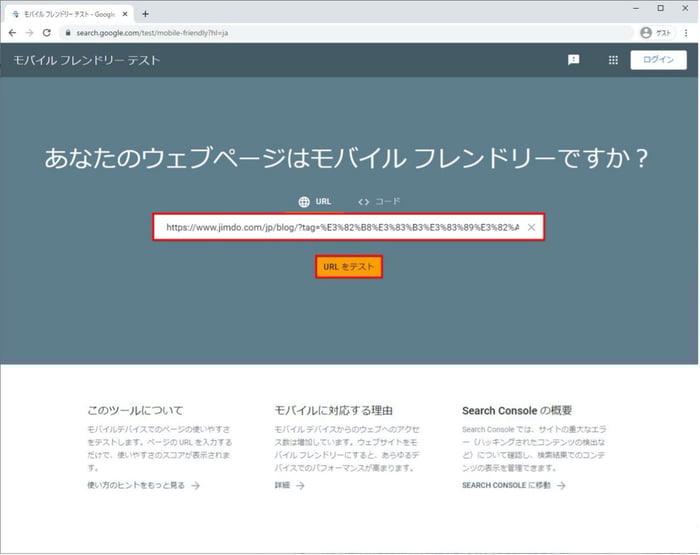Select the モバイル フレンドリー テスト browser tab
This screenshot has width=700, height=555.
point(69,14)
